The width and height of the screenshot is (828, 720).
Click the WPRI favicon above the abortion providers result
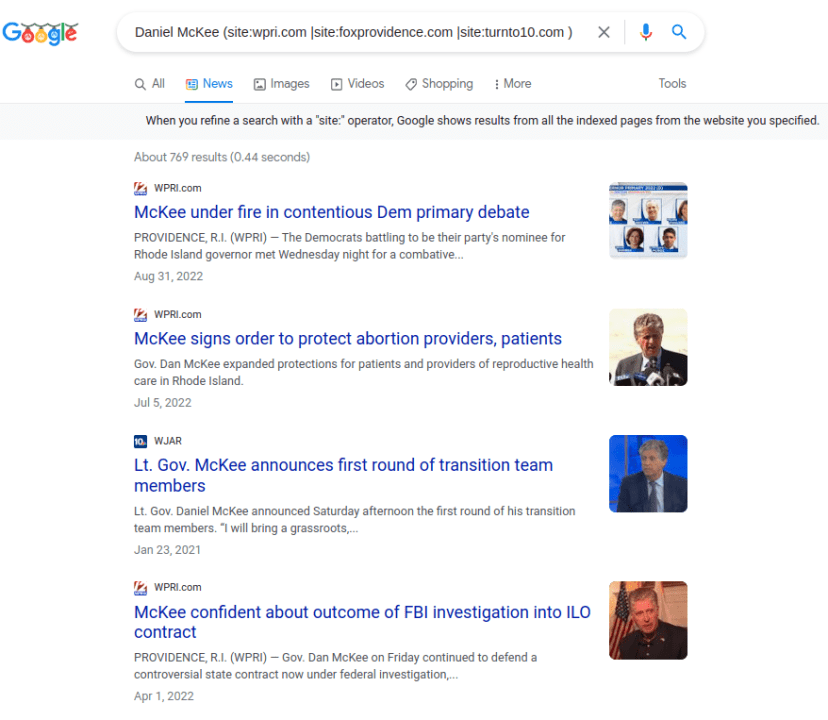[140, 315]
